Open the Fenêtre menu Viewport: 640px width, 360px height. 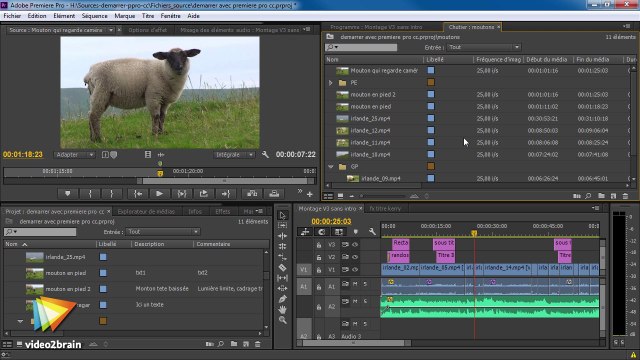tap(171, 16)
